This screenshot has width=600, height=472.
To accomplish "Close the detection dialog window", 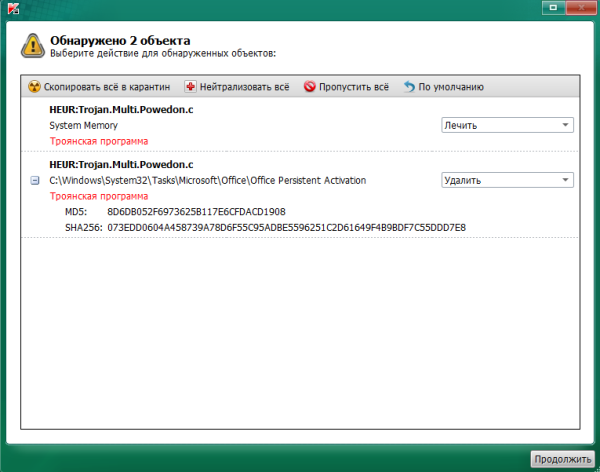I will tap(581, 8).
